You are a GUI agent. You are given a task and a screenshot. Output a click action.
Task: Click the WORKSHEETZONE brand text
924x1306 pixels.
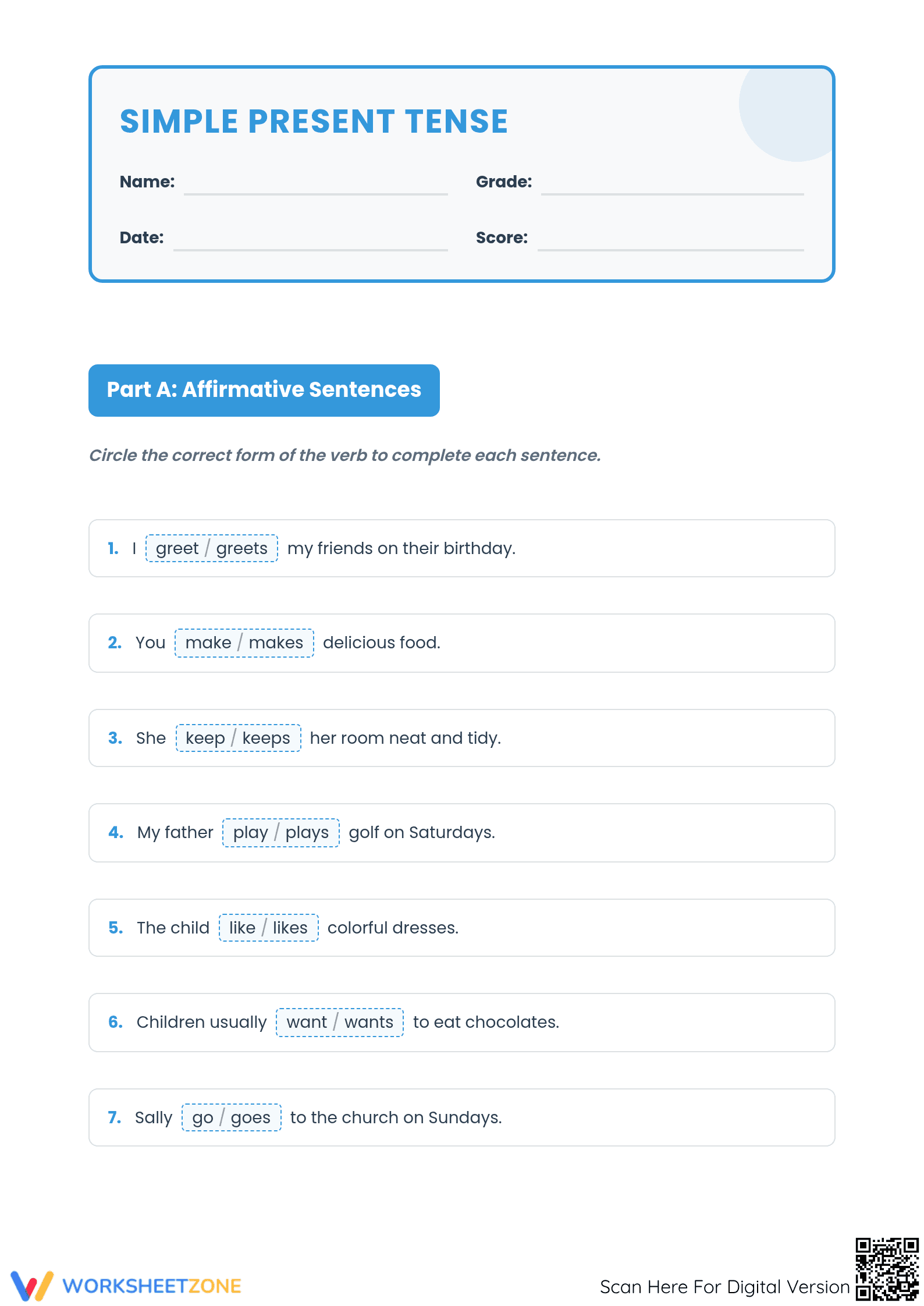coord(152,1286)
